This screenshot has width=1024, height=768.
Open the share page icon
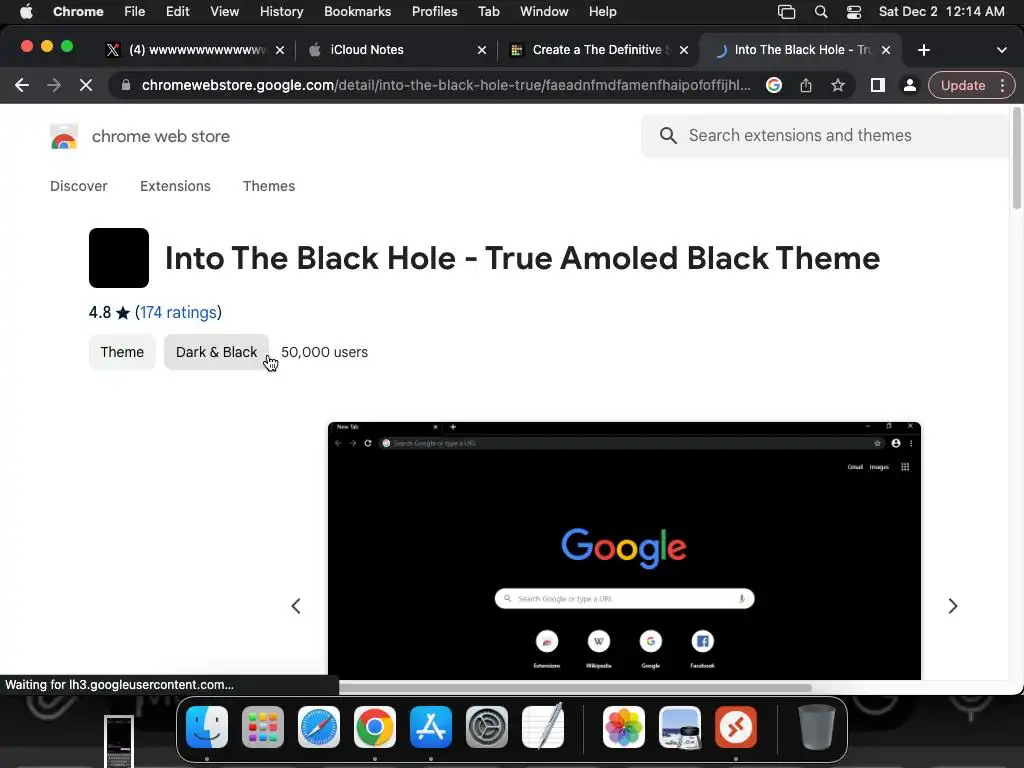pyautogui.click(x=806, y=86)
